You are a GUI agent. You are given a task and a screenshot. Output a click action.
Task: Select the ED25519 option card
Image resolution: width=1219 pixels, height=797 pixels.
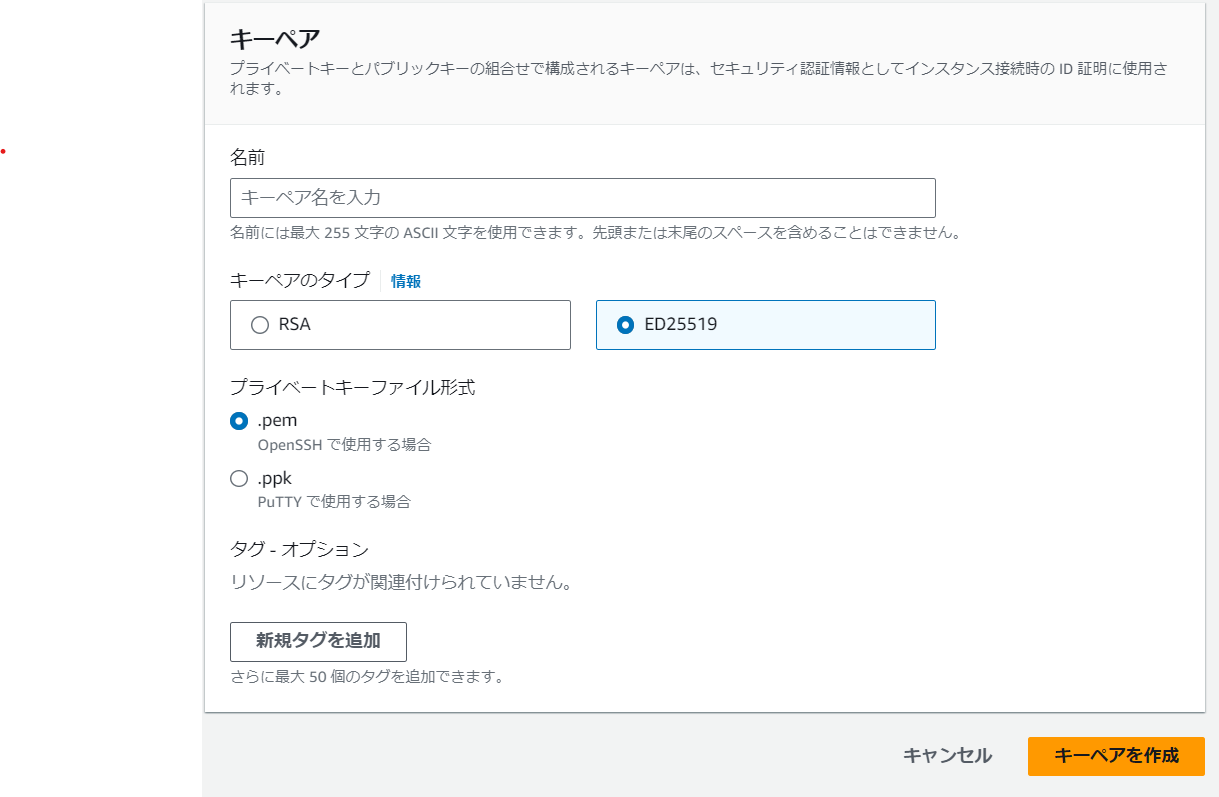(x=765, y=324)
